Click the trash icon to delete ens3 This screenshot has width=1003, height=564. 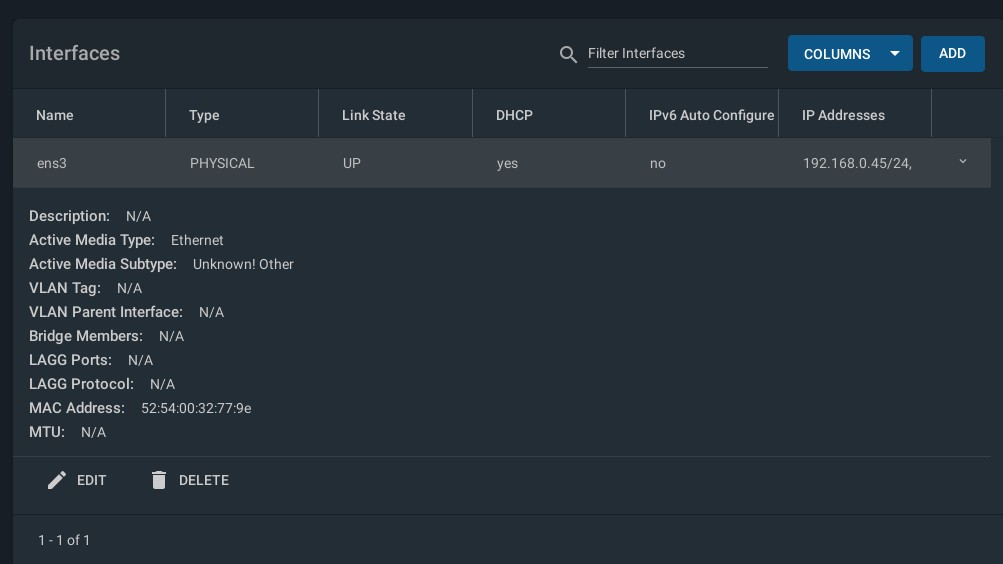159,480
